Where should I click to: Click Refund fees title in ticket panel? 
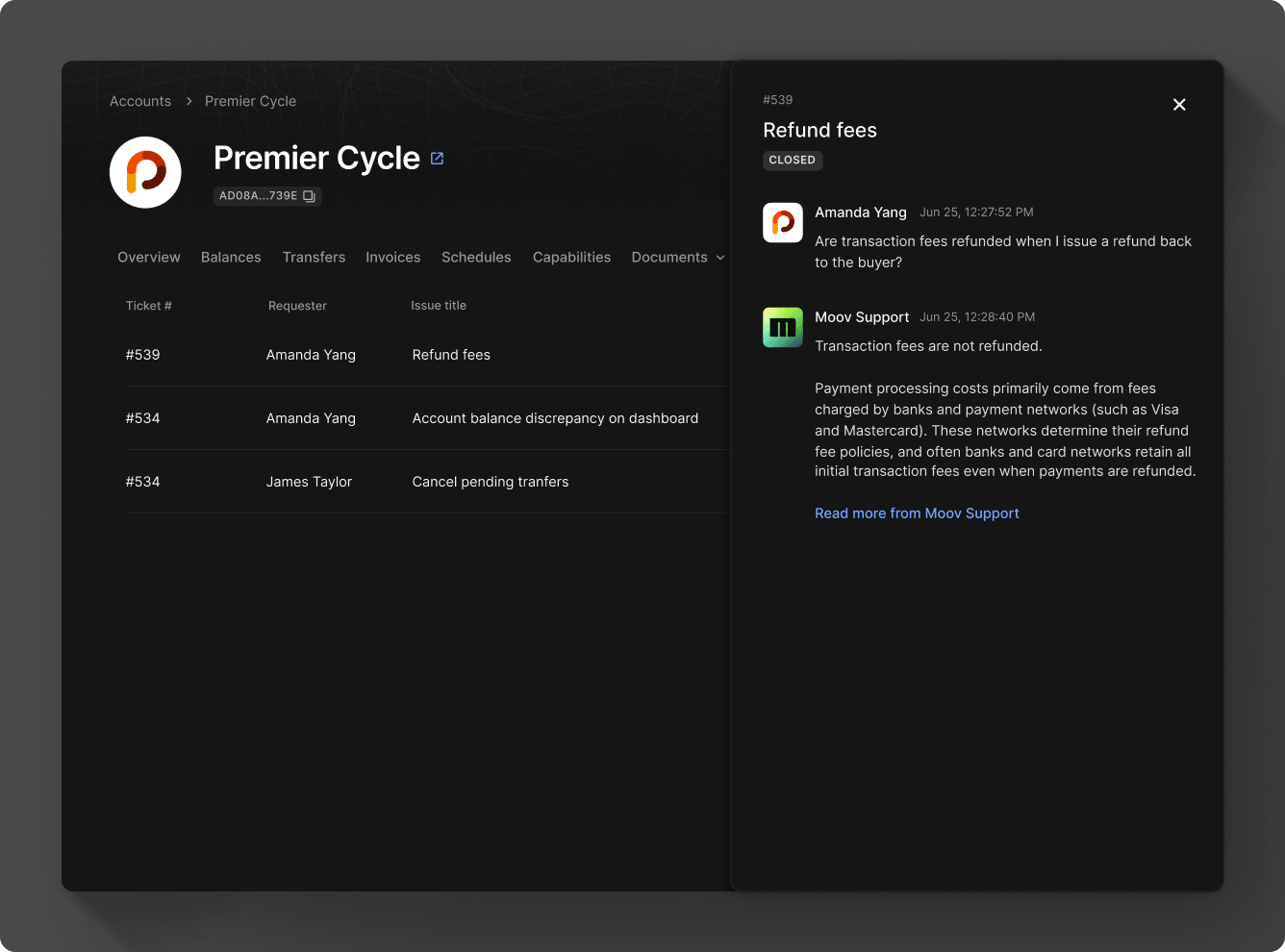click(x=819, y=130)
